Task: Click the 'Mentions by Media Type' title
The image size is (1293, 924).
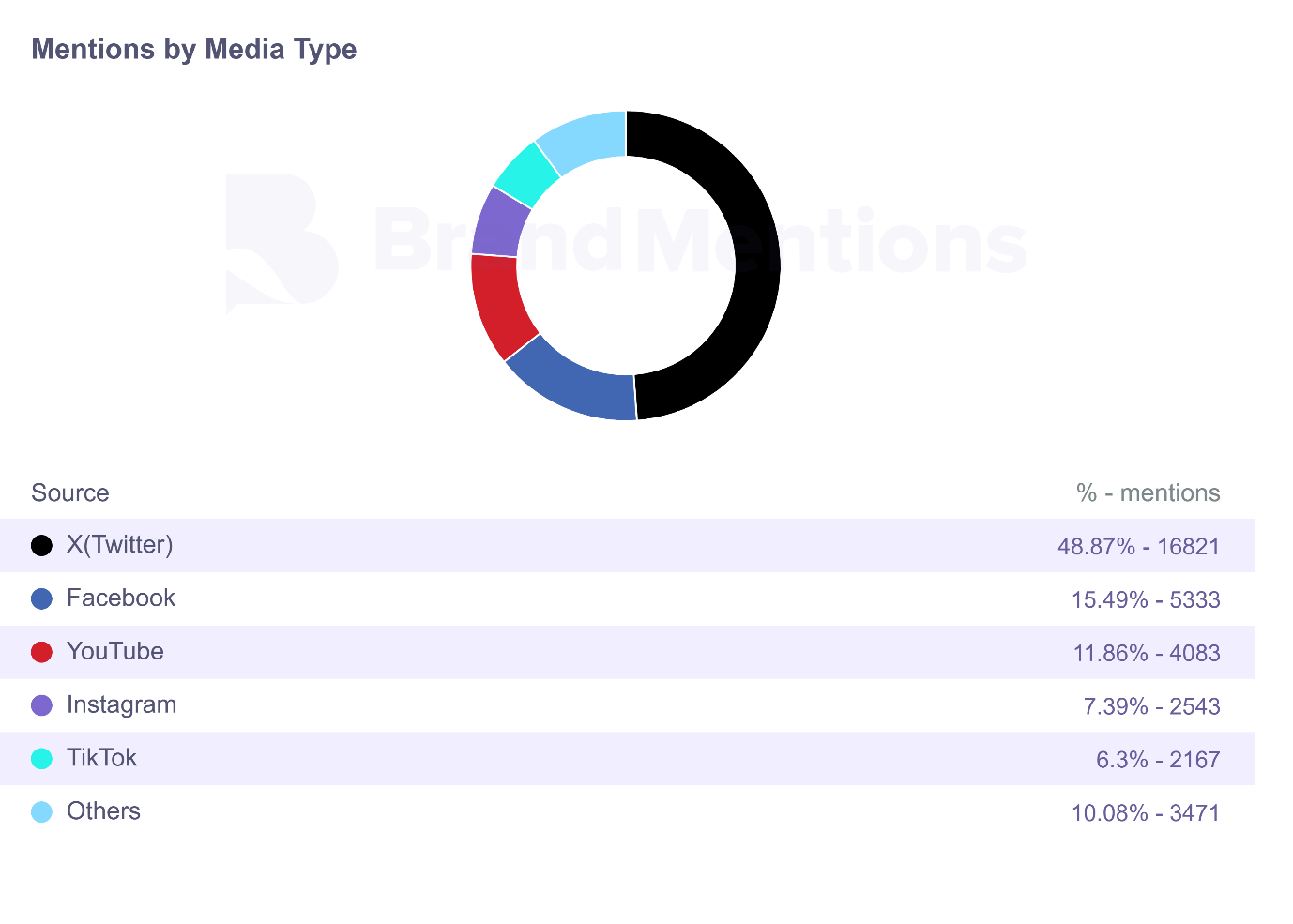Action: click(x=194, y=50)
